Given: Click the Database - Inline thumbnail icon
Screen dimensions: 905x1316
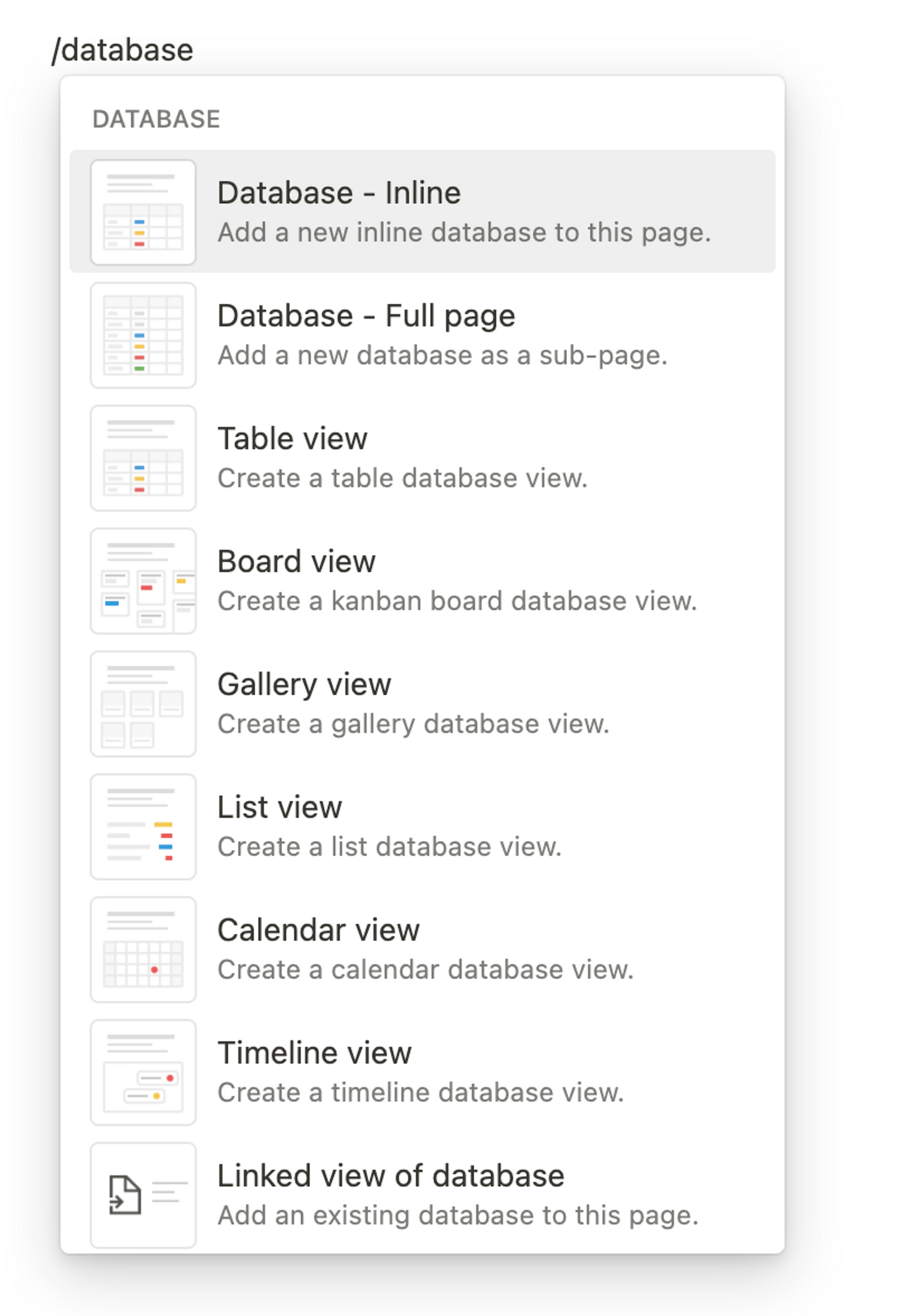Looking at the screenshot, I should [x=143, y=212].
